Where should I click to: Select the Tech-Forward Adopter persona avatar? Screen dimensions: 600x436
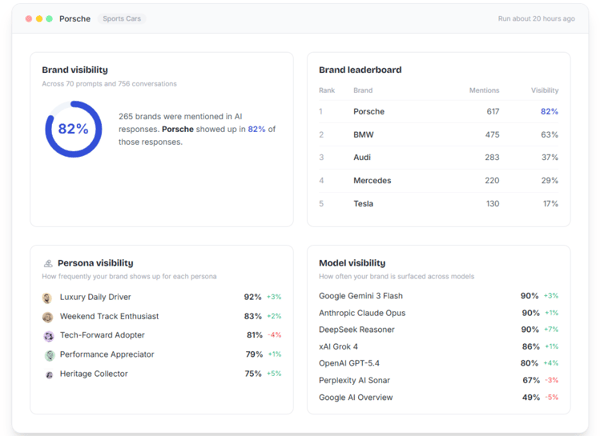(x=47, y=336)
